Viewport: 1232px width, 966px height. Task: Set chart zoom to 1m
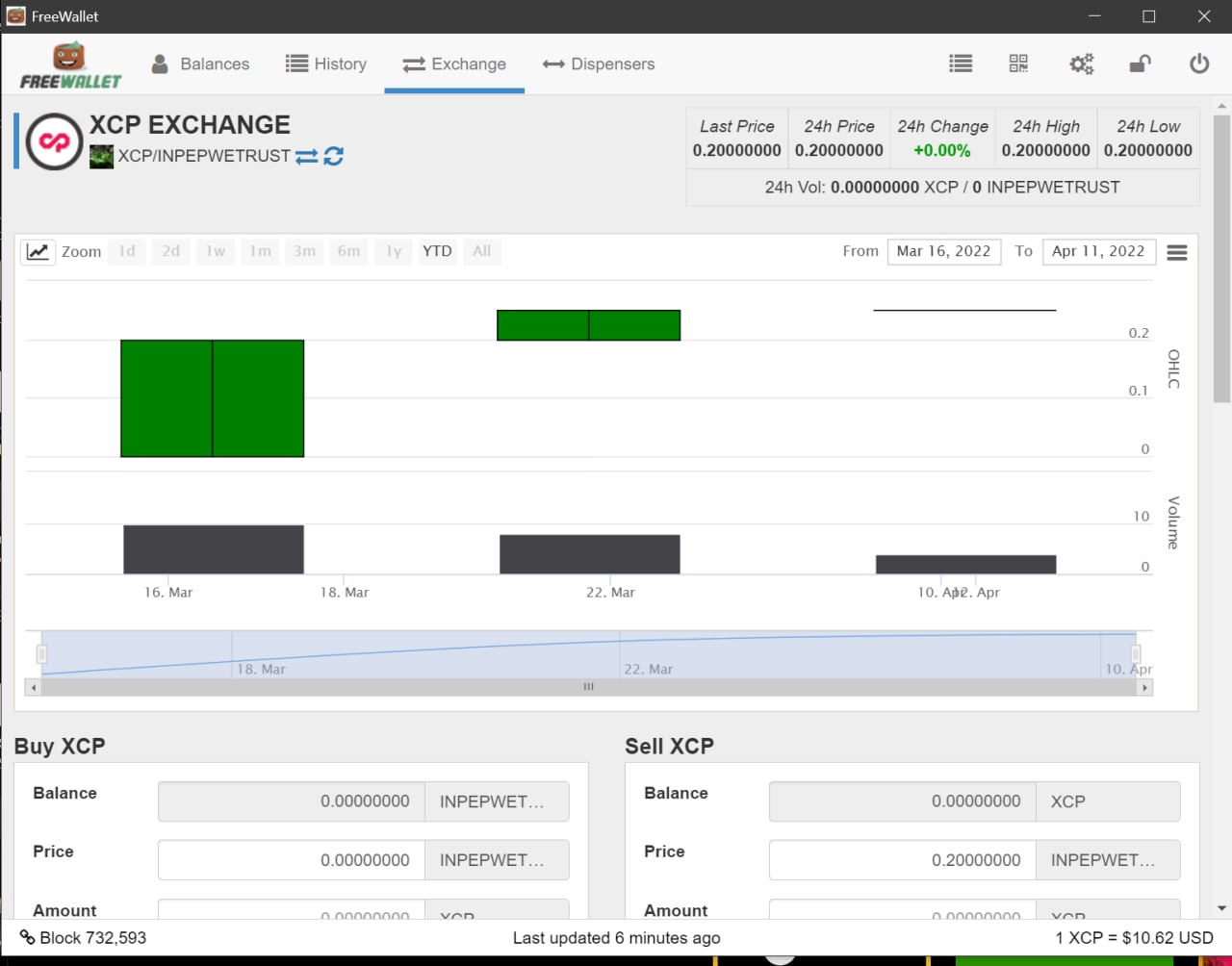coord(260,251)
